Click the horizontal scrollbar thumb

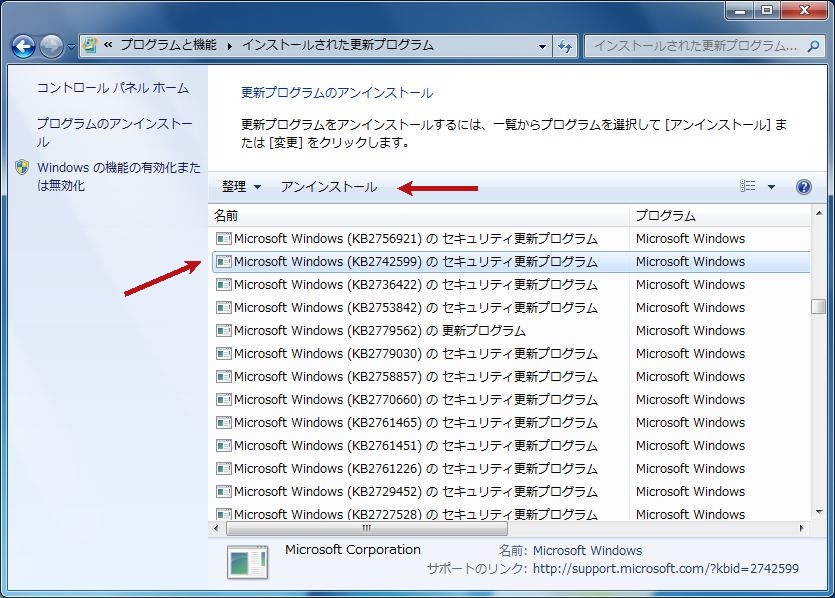(x=367, y=529)
